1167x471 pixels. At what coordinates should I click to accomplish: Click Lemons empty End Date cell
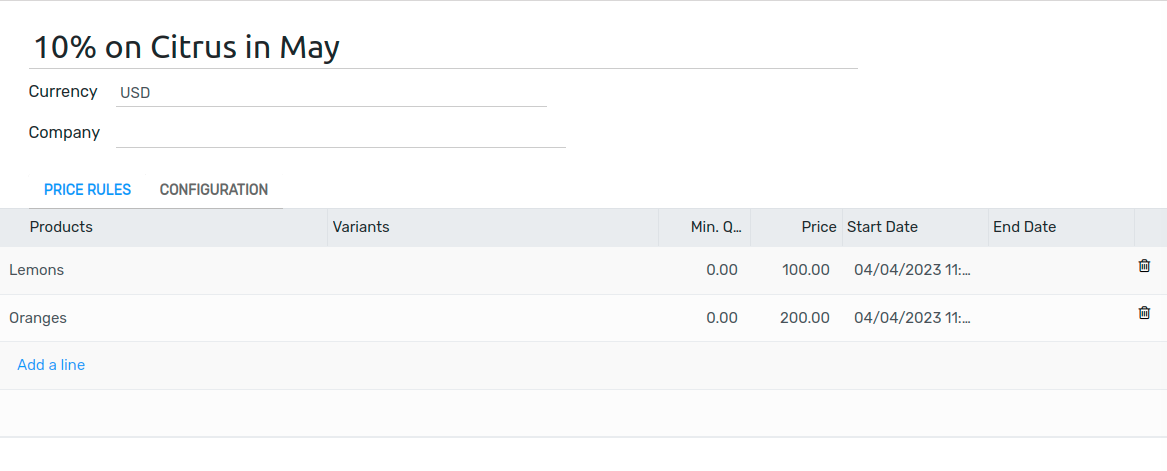click(x=1061, y=270)
